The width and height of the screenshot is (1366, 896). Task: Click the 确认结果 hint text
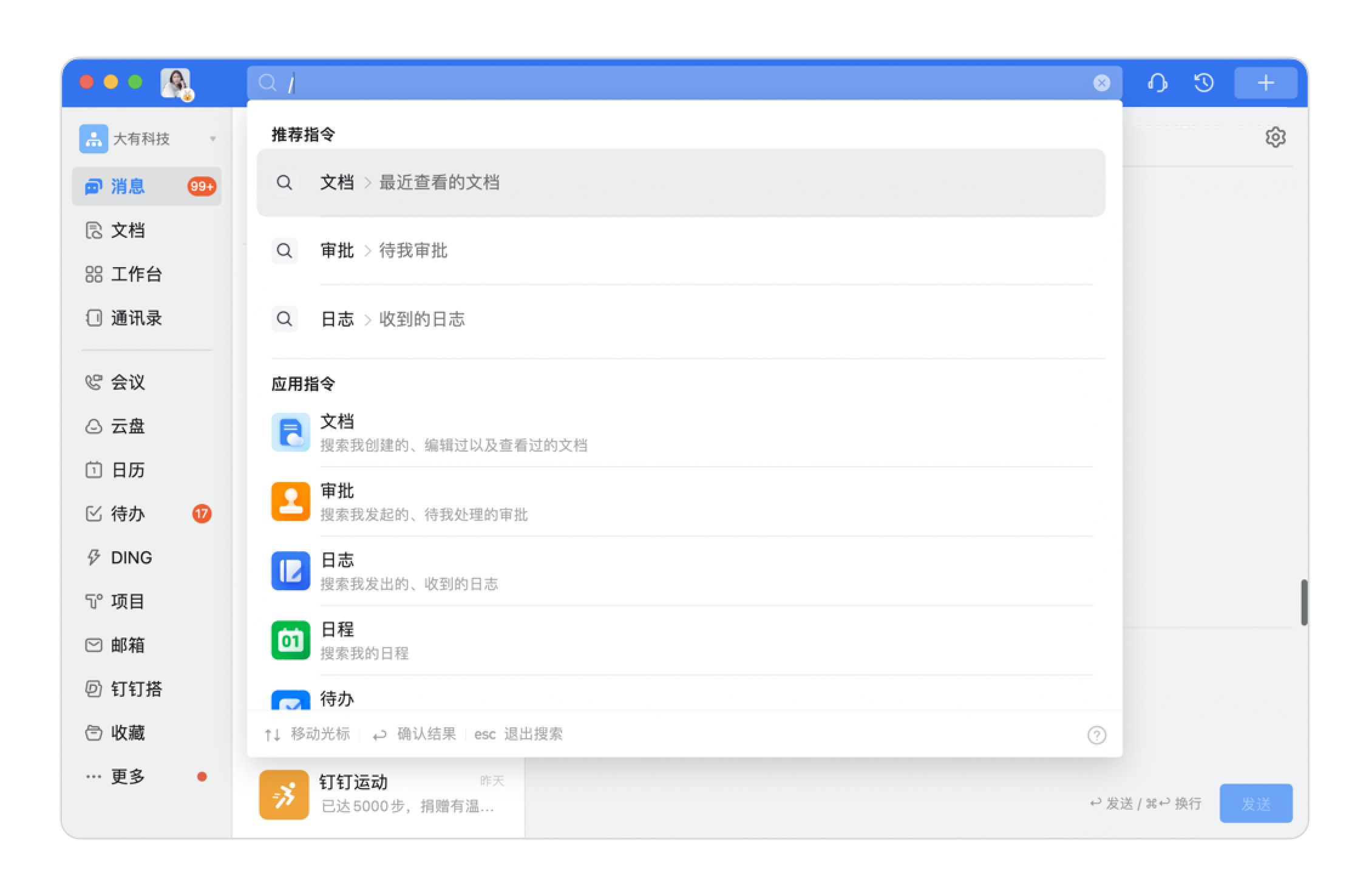[426, 735]
